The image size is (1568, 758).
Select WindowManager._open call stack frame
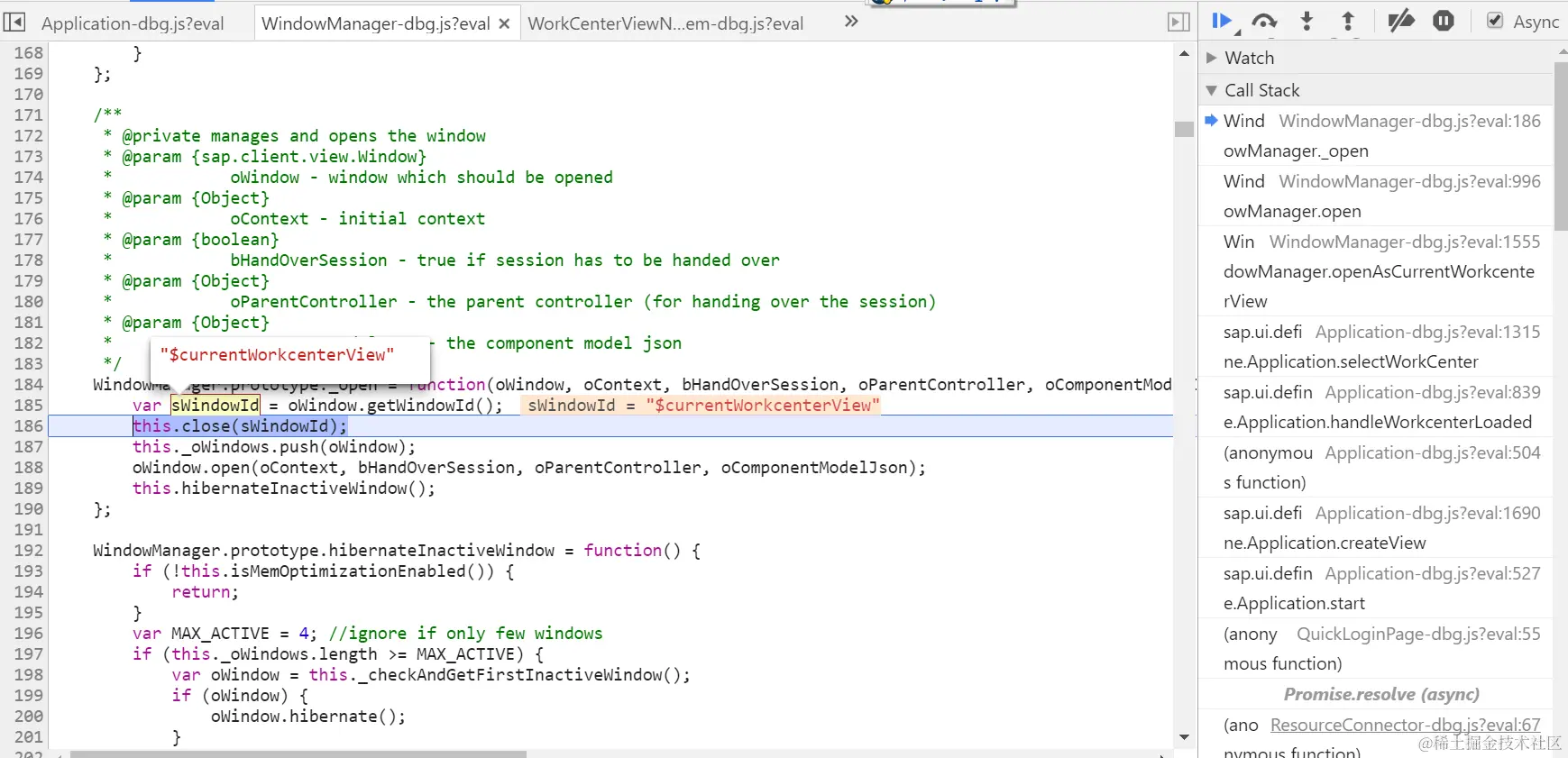click(x=1376, y=135)
